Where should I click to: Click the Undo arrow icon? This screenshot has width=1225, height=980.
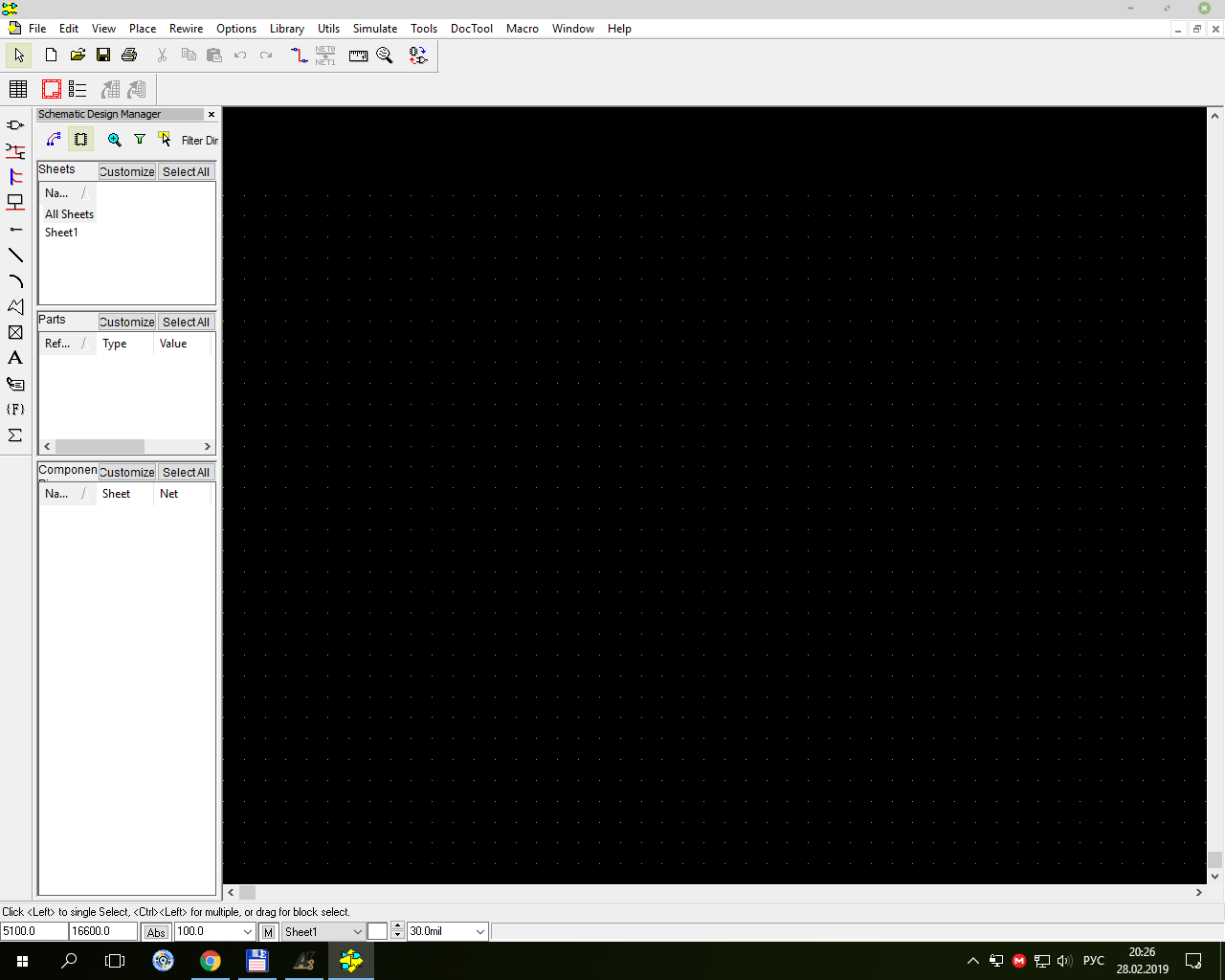tap(240, 56)
